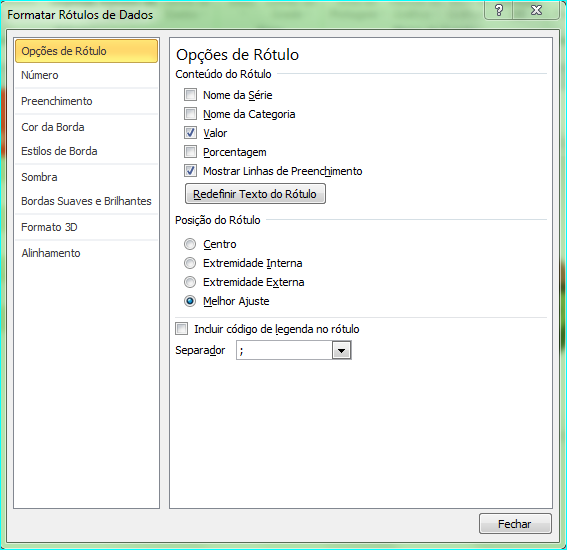Image resolution: width=567 pixels, height=552 pixels.
Task: Open Estilos de Borda category
Action: pos(86,151)
